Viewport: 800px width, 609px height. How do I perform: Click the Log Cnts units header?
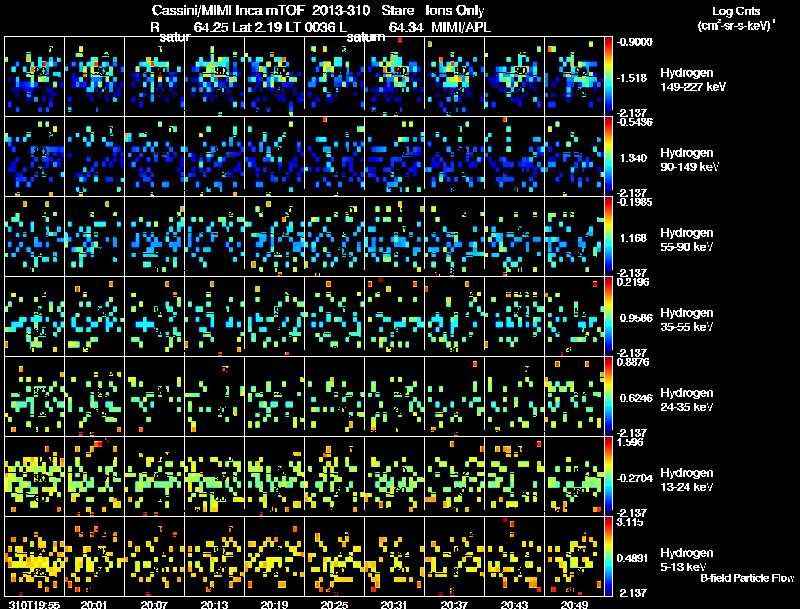[x=733, y=18]
